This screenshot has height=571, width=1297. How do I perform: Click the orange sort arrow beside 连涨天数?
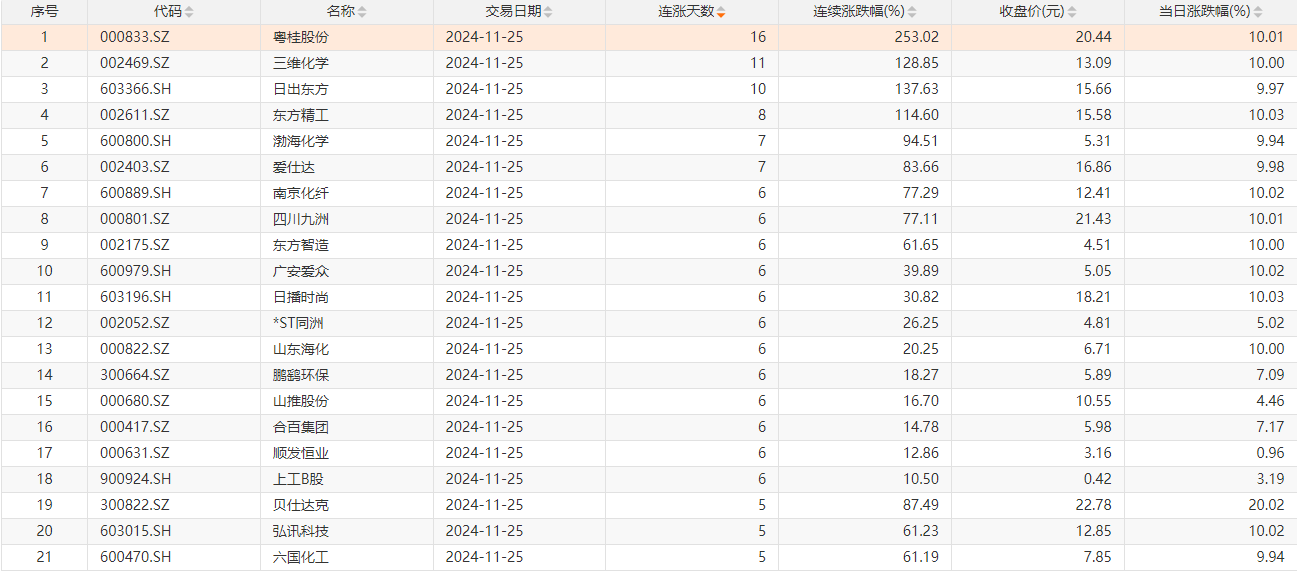[x=722, y=12]
